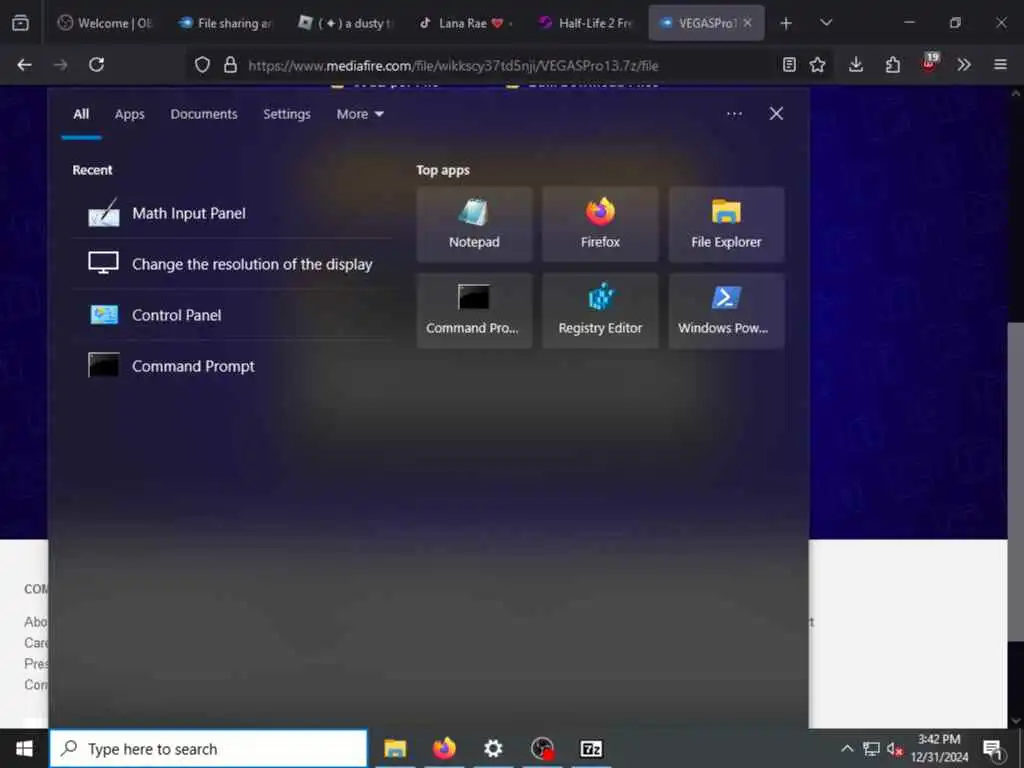The image size is (1024, 768).
Task: Go forward in Firefox
Action: [x=60, y=65]
